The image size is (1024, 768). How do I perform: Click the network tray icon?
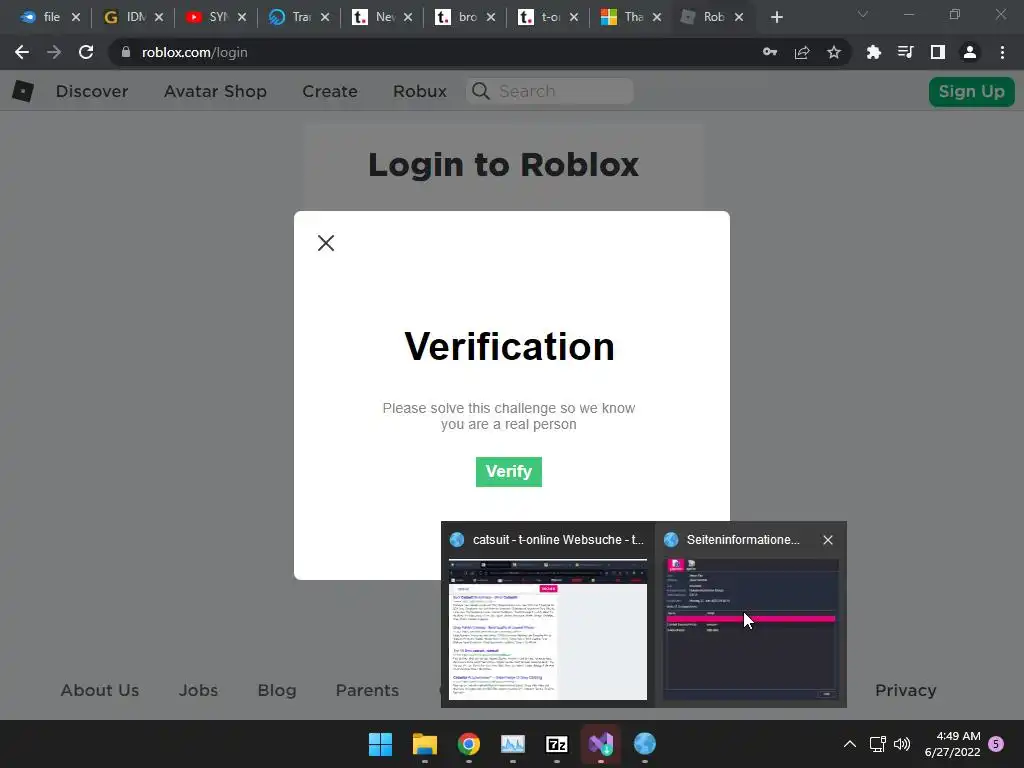point(877,744)
